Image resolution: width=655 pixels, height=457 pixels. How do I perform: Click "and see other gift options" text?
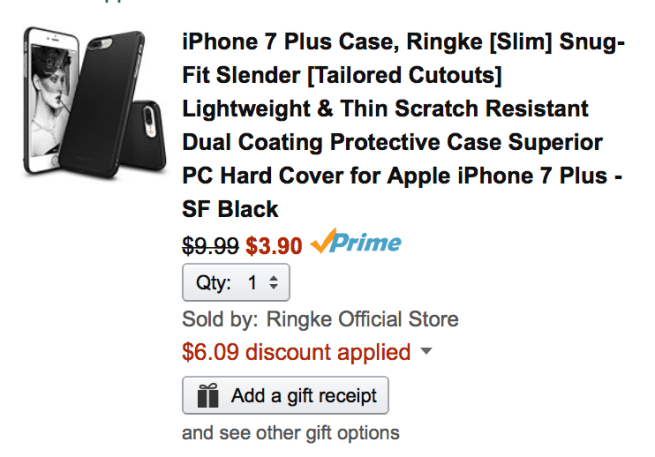tap(290, 433)
